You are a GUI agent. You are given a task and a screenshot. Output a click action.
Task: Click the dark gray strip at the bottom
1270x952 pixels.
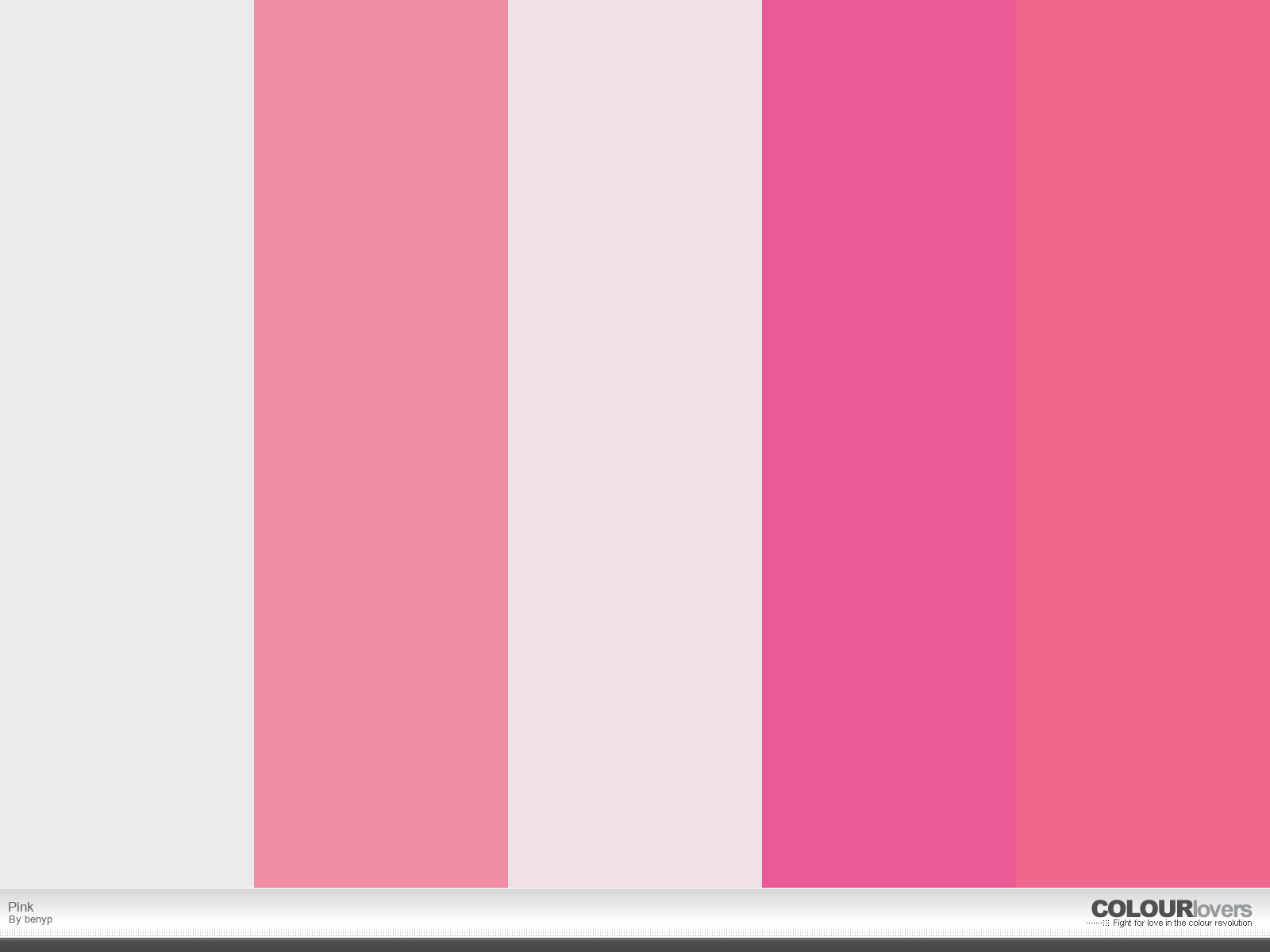(x=635, y=945)
